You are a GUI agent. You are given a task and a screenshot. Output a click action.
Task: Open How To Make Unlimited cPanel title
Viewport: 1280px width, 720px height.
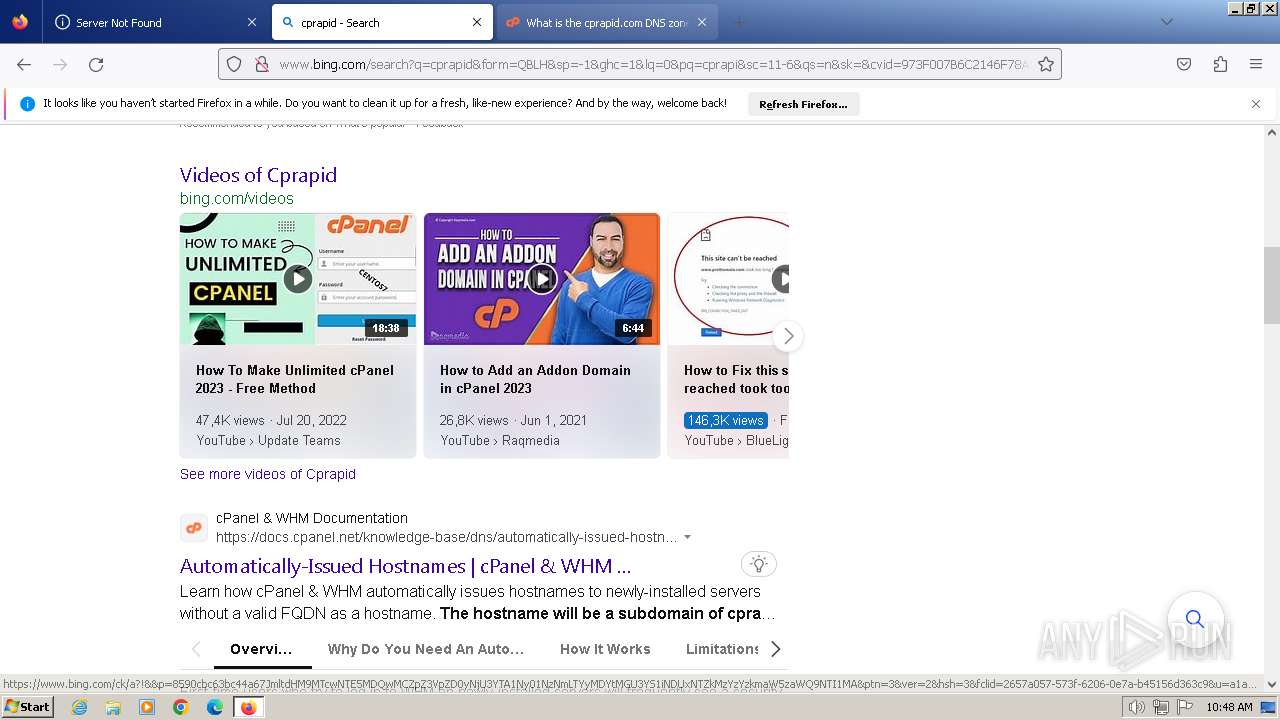click(x=295, y=379)
